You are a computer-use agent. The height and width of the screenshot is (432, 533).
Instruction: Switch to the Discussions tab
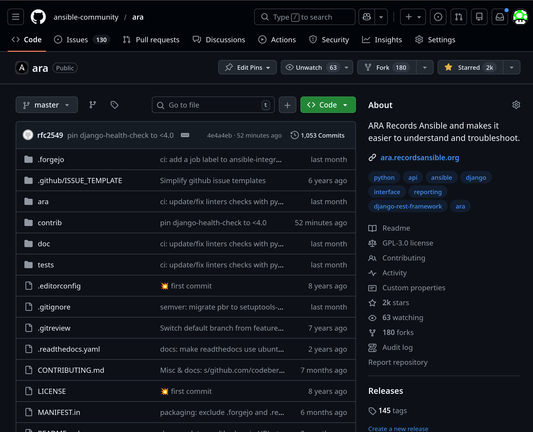(219, 40)
